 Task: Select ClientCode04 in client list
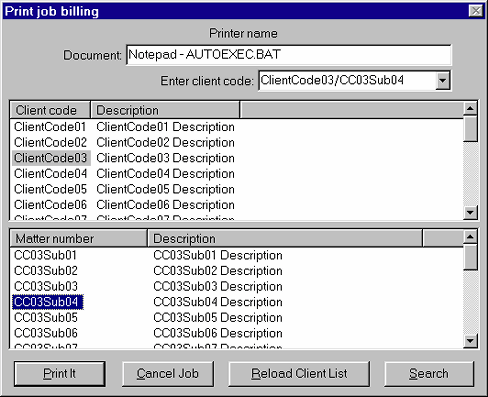50,174
